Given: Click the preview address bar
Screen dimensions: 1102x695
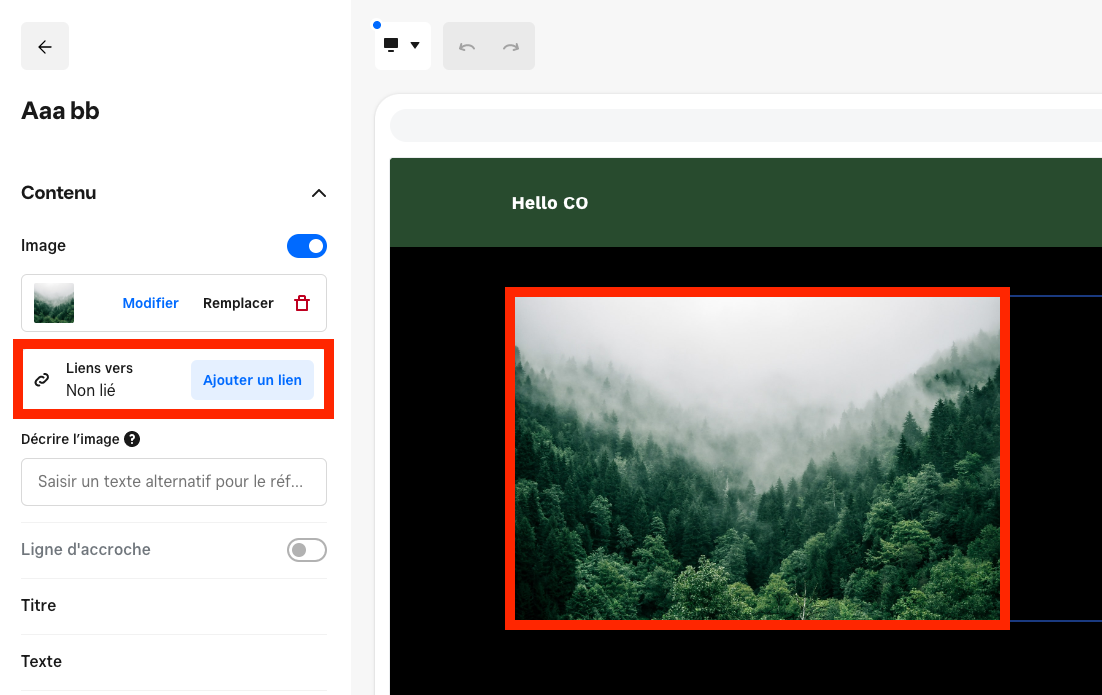Looking at the screenshot, I should 746,126.
